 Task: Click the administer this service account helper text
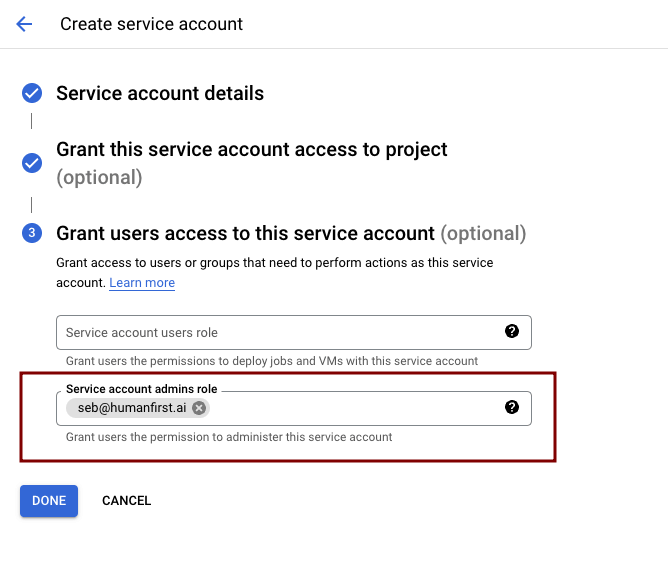click(229, 437)
